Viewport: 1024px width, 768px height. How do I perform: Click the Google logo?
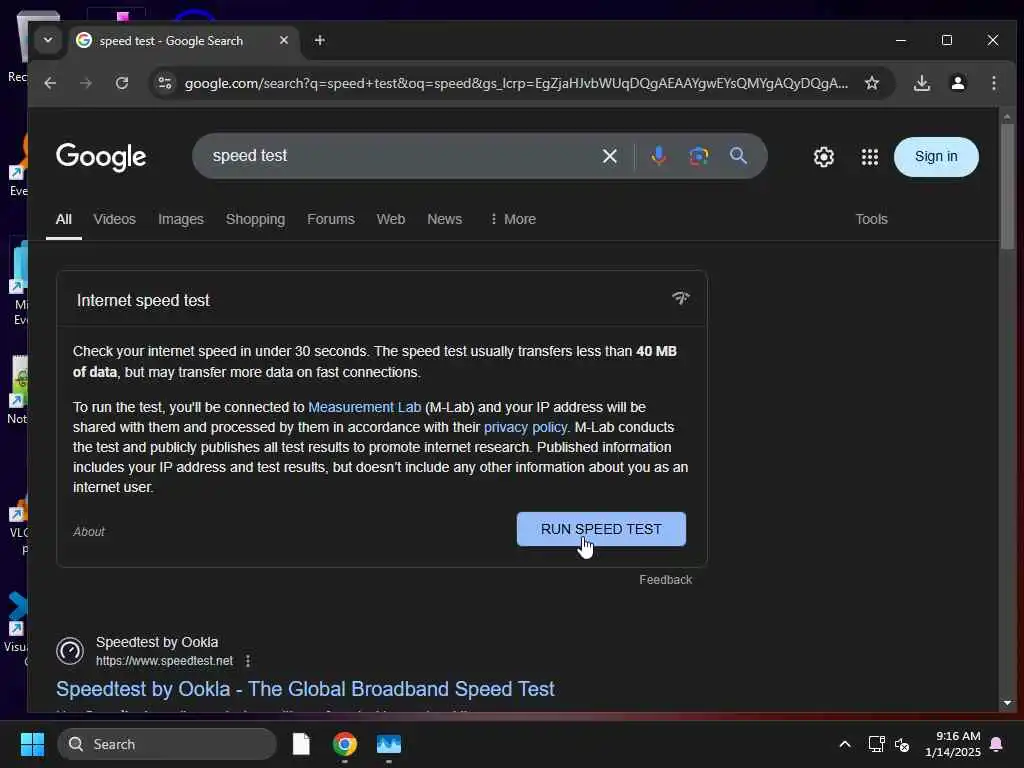101,157
